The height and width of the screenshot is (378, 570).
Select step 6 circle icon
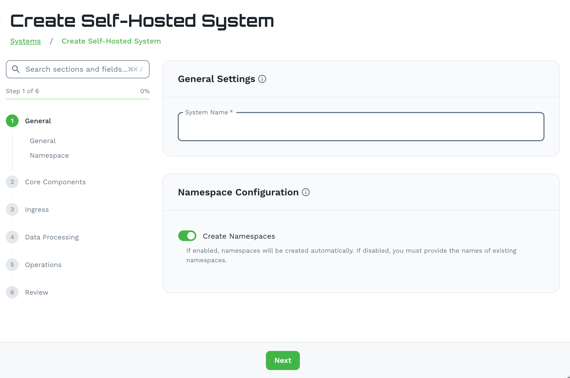click(12, 292)
